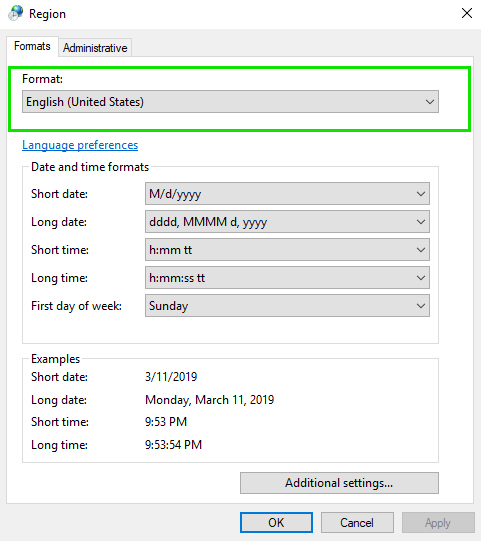Image resolution: width=481 pixels, height=541 pixels.
Task: Open the Long time format dropdown
Action: tap(287, 278)
